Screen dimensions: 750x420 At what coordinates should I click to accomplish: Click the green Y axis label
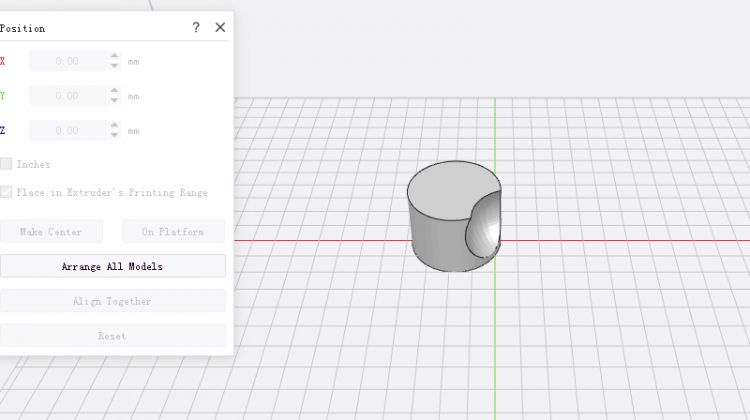2,96
